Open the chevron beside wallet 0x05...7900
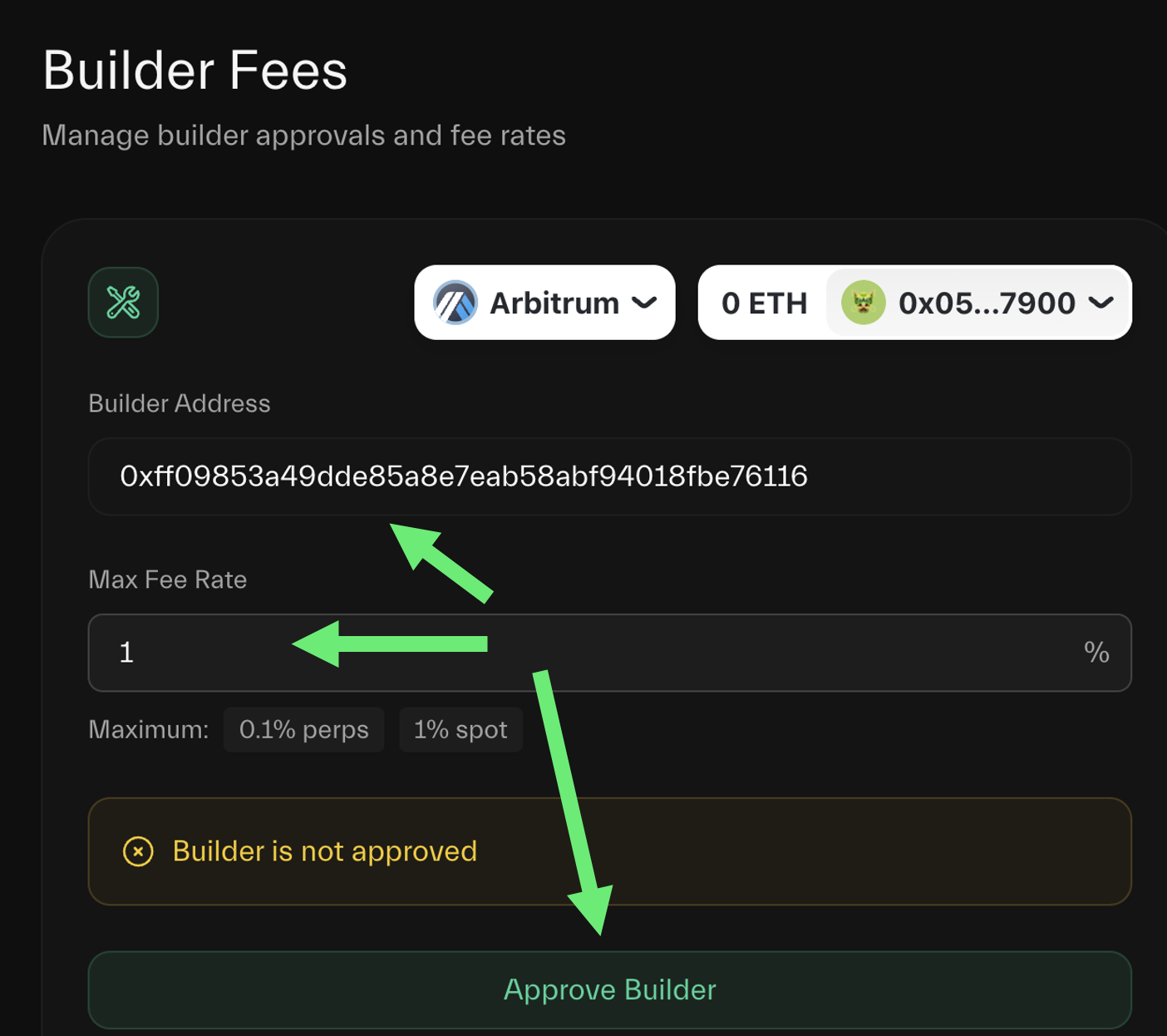Screen dimensions: 1167x1036 (x=1101, y=303)
